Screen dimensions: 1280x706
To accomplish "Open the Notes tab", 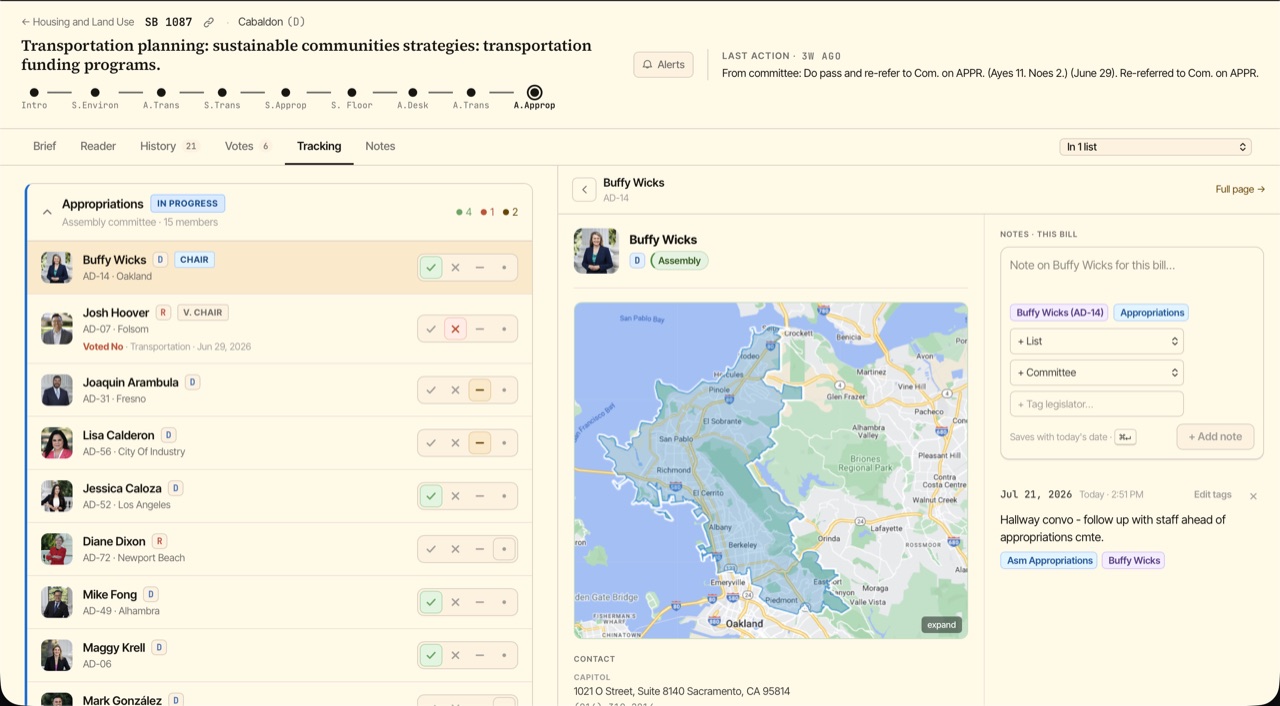I will click(x=380, y=146).
